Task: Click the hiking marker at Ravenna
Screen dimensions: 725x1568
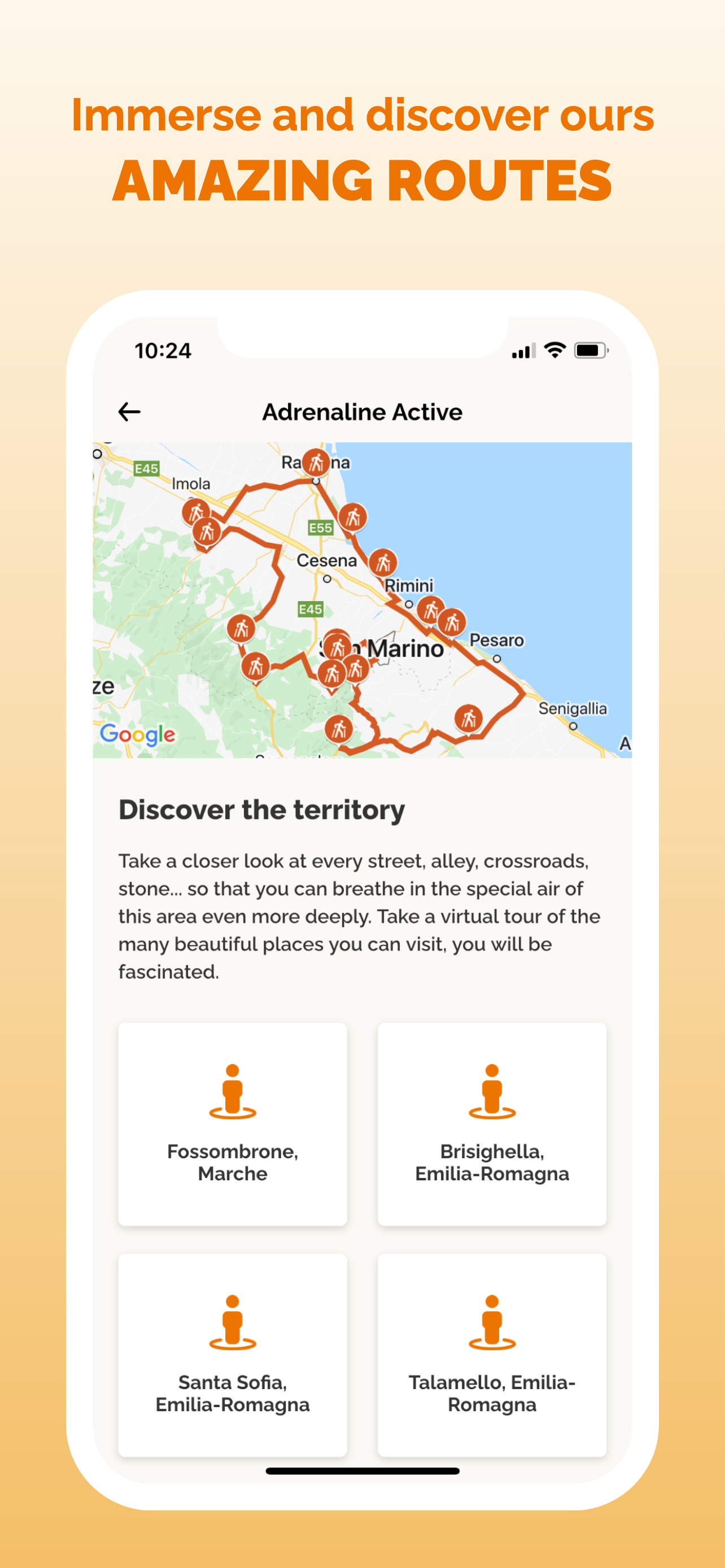Action: pos(316,464)
